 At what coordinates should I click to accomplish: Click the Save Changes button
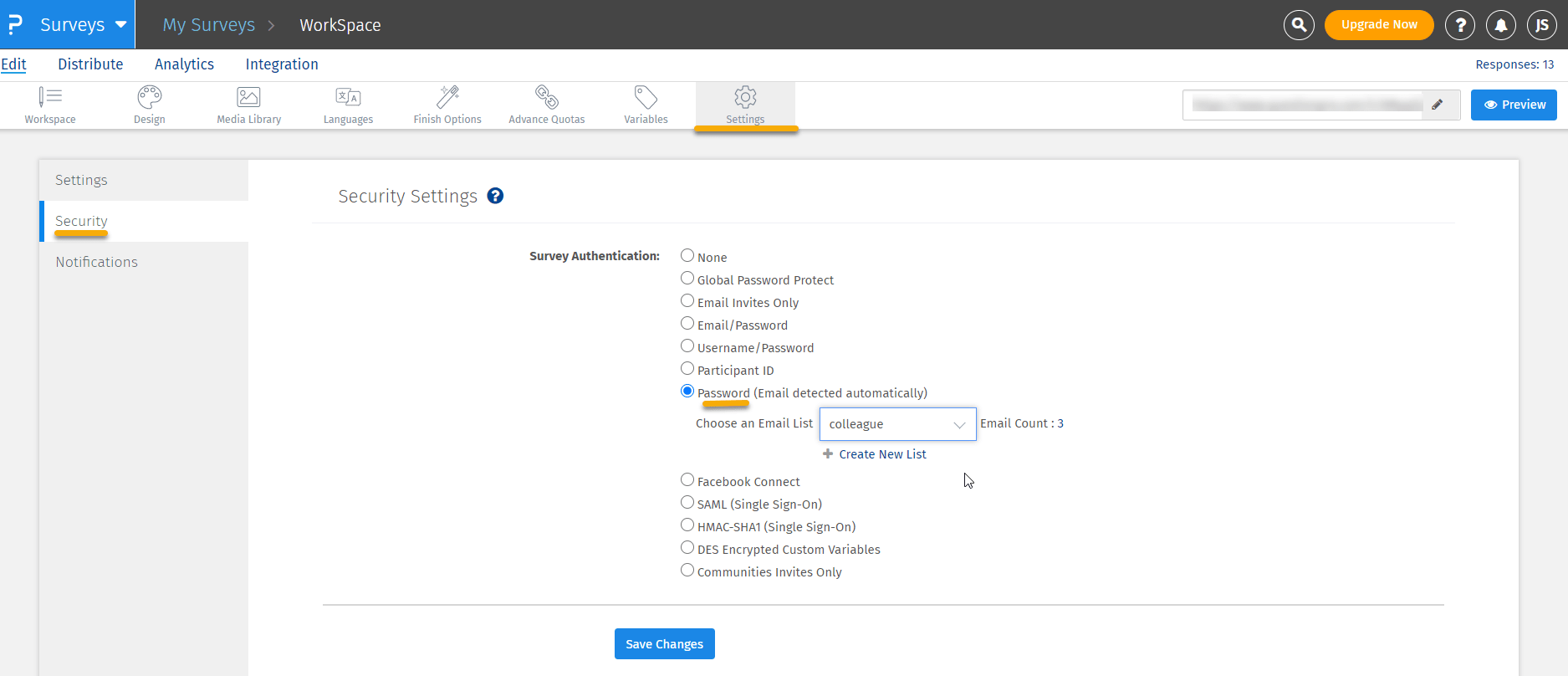(x=664, y=644)
